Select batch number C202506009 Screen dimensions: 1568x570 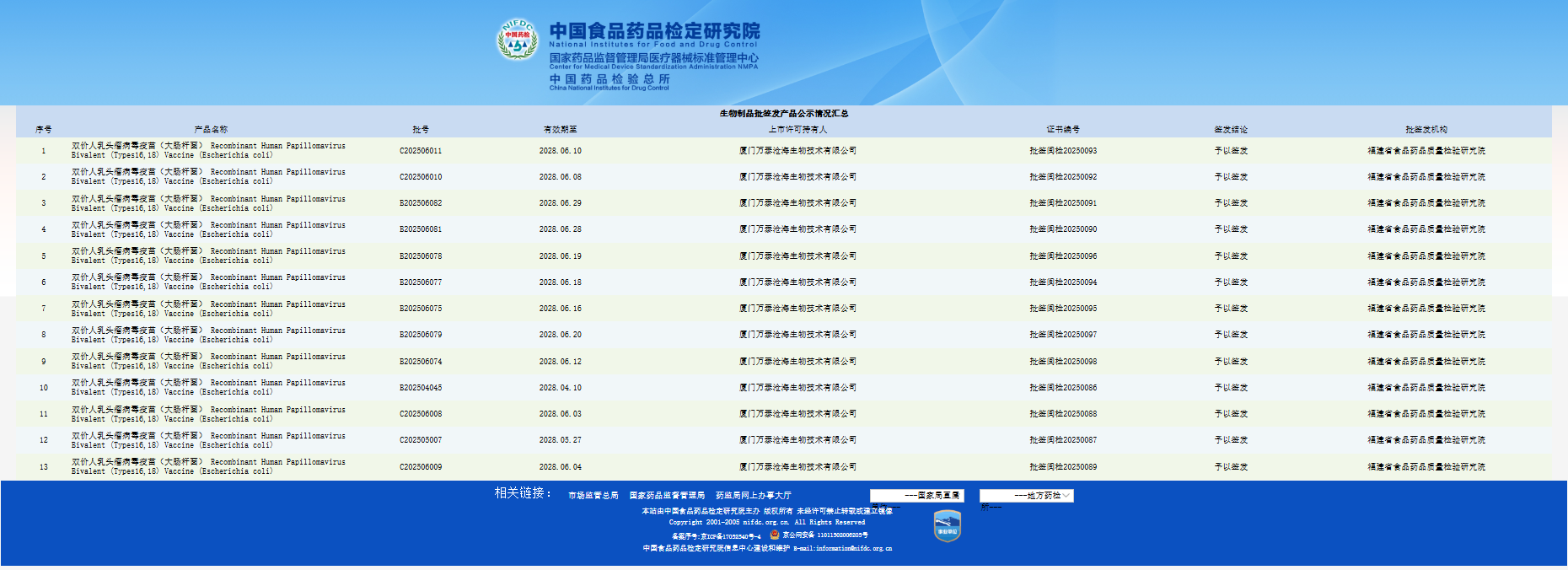(x=421, y=467)
